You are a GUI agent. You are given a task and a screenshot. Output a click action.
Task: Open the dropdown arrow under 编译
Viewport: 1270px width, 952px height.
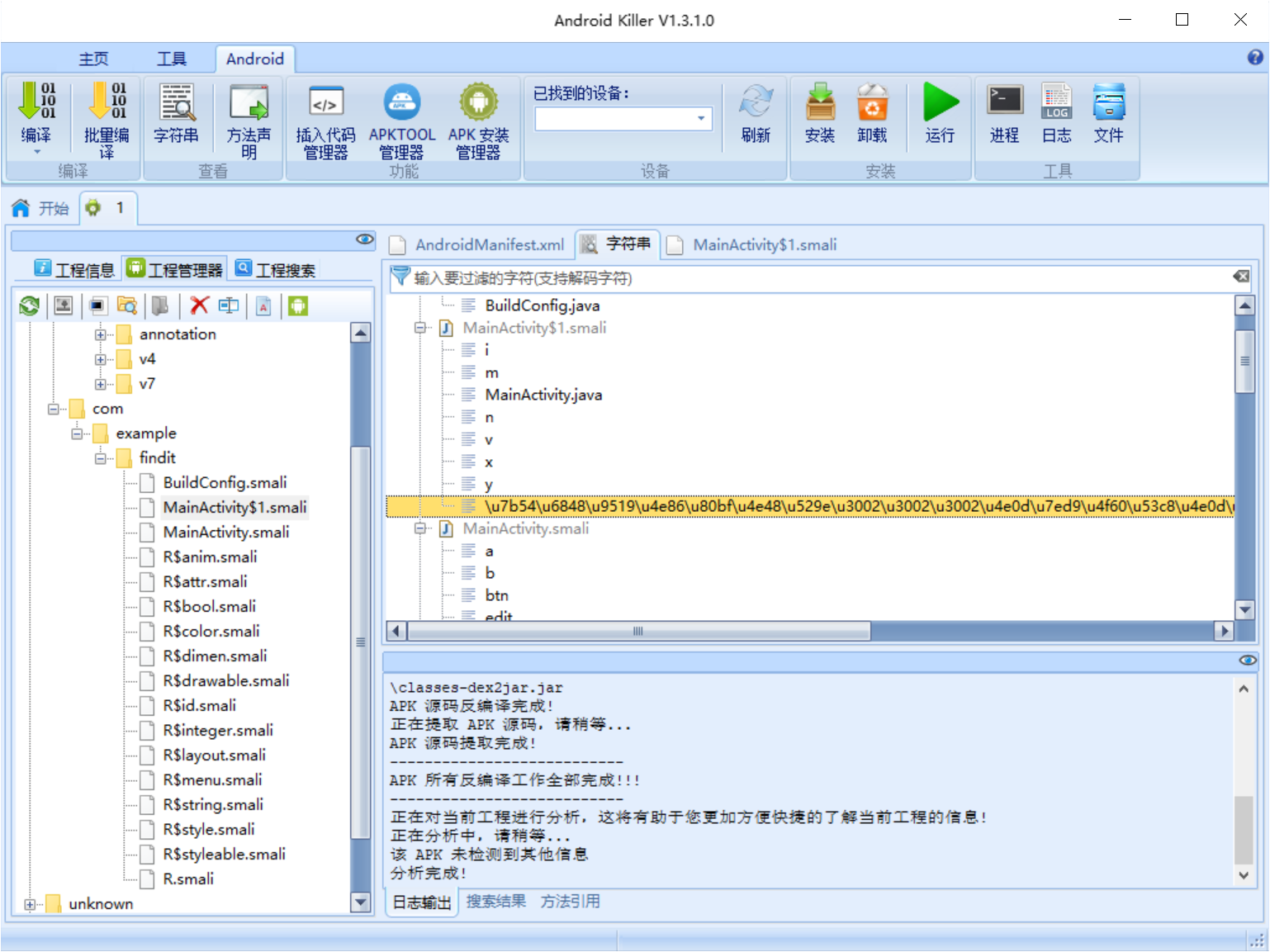point(36,152)
